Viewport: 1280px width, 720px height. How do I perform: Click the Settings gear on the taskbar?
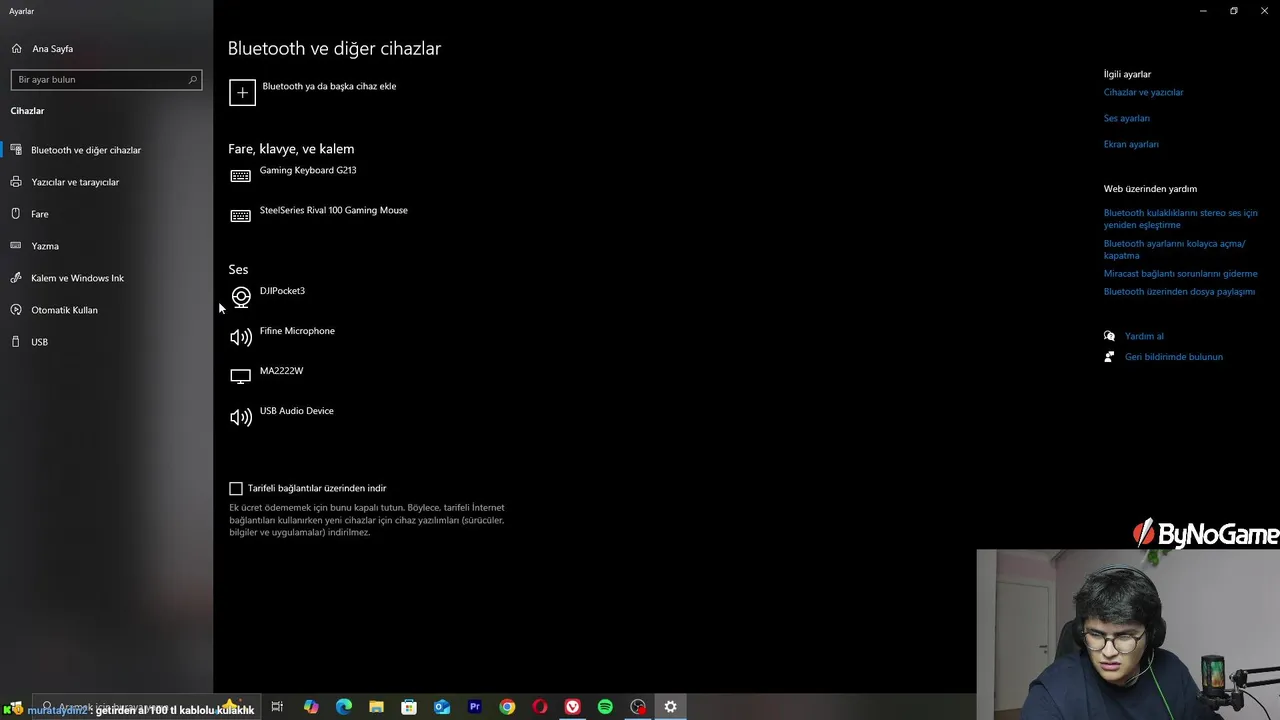[670, 707]
